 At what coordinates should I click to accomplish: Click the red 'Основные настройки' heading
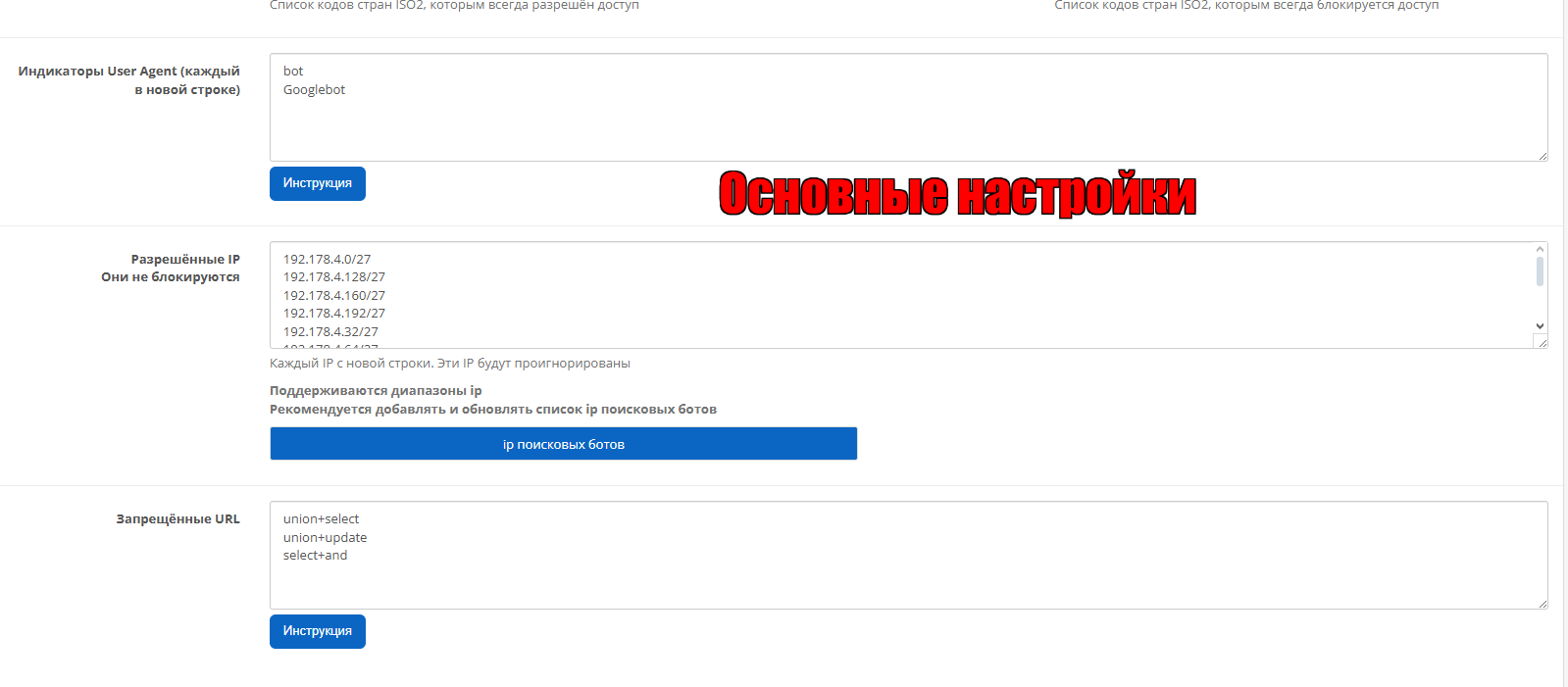[x=957, y=194]
